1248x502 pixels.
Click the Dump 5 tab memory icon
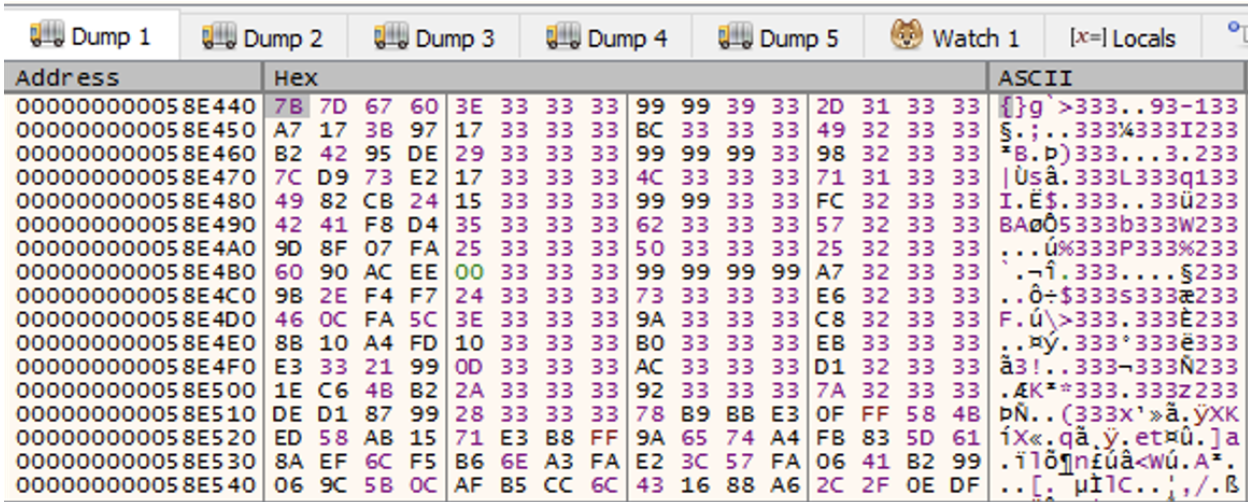click(x=734, y=38)
